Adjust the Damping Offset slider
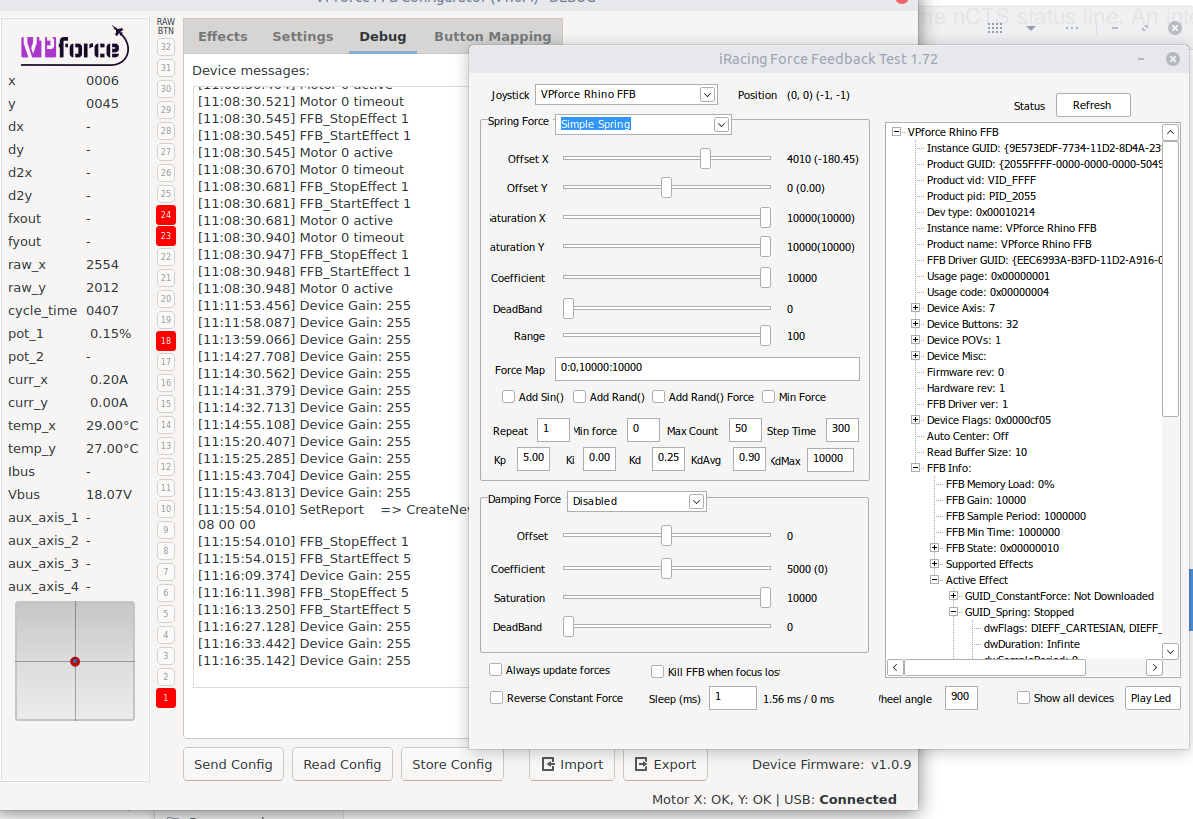This screenshot has height=819, width=1193. click(666, 536)
